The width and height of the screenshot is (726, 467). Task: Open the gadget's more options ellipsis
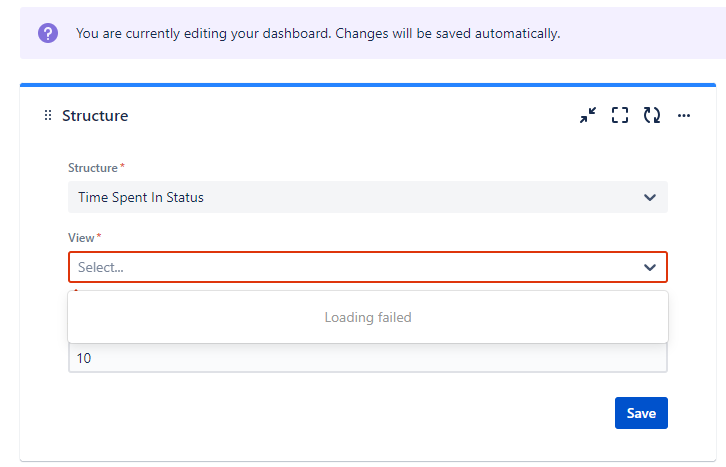683,115
